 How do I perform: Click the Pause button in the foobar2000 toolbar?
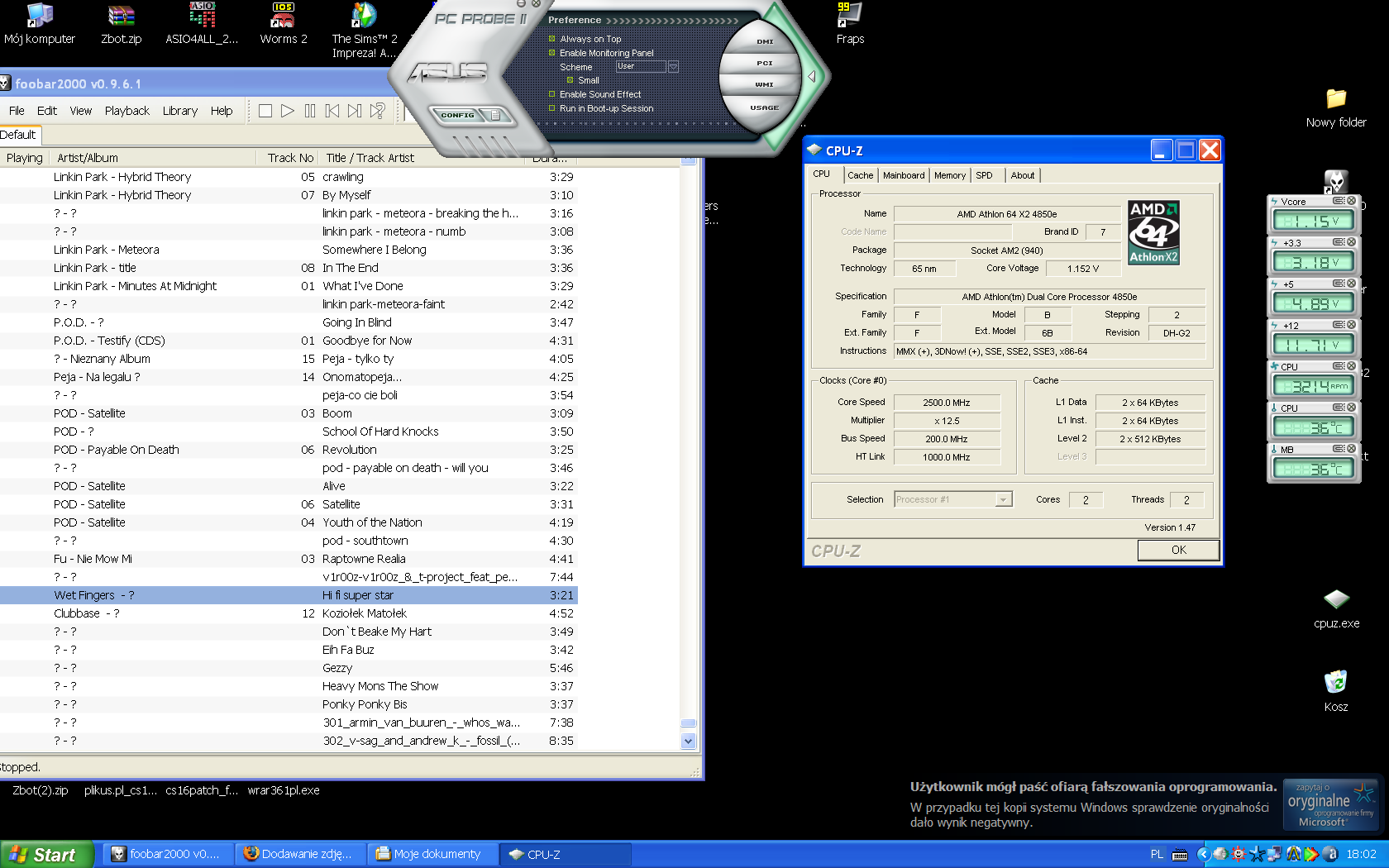pyautogui.click(x=310, y=111)
